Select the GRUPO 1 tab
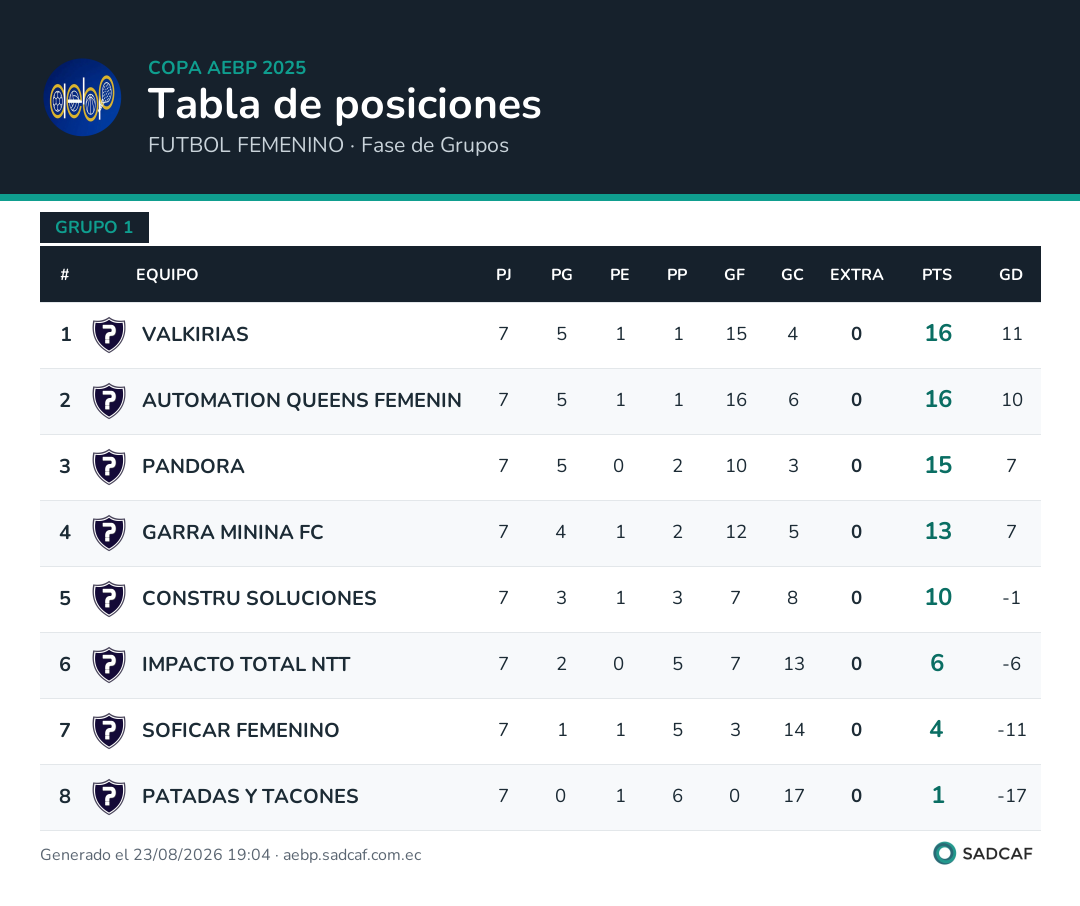 (94, 227)
